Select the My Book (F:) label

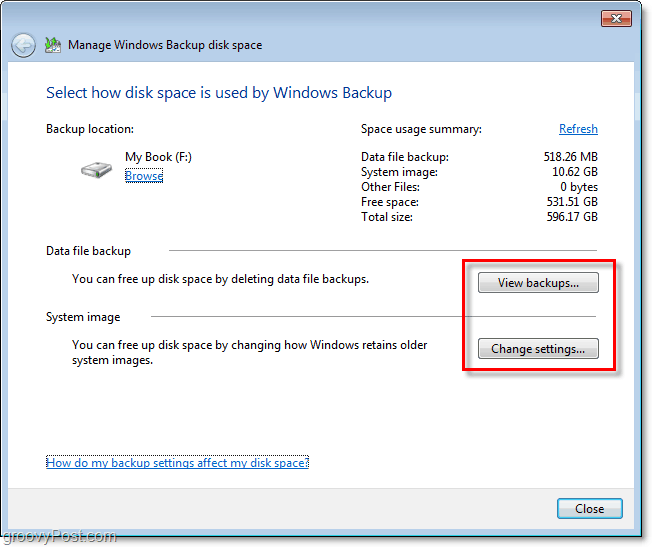click(158, 157)
